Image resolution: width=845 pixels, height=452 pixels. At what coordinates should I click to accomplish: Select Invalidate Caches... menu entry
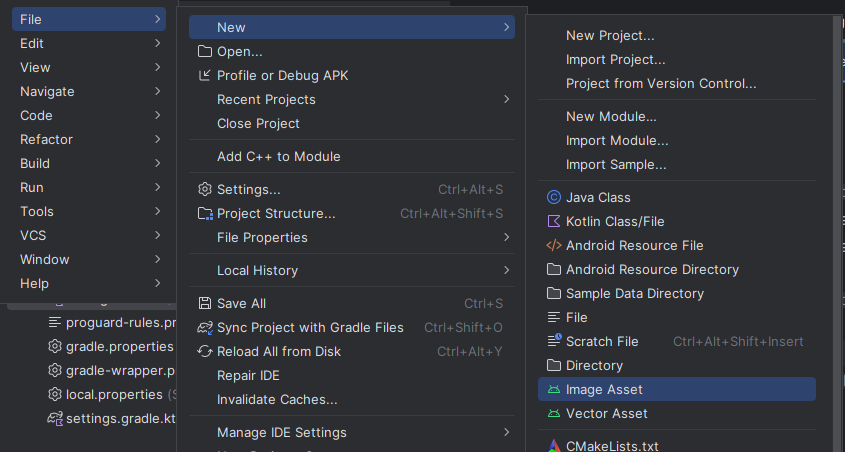277,399
